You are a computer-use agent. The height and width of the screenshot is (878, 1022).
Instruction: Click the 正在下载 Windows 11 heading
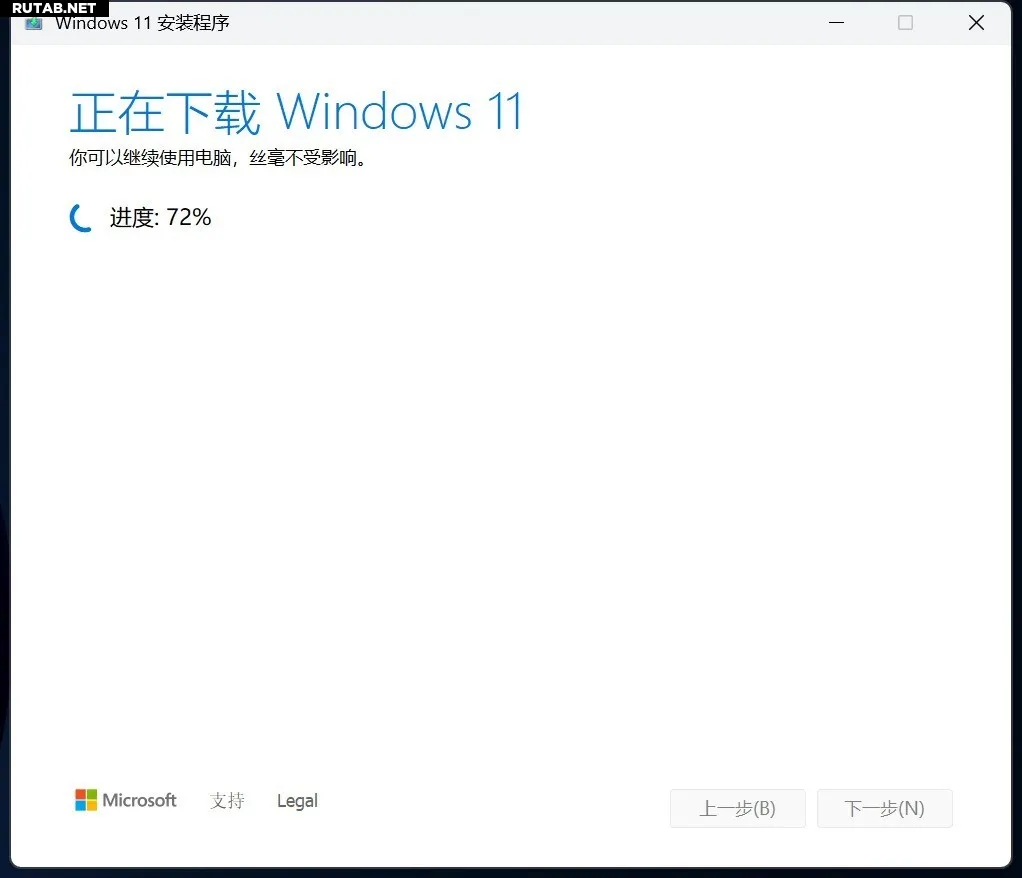click(296, 112)
